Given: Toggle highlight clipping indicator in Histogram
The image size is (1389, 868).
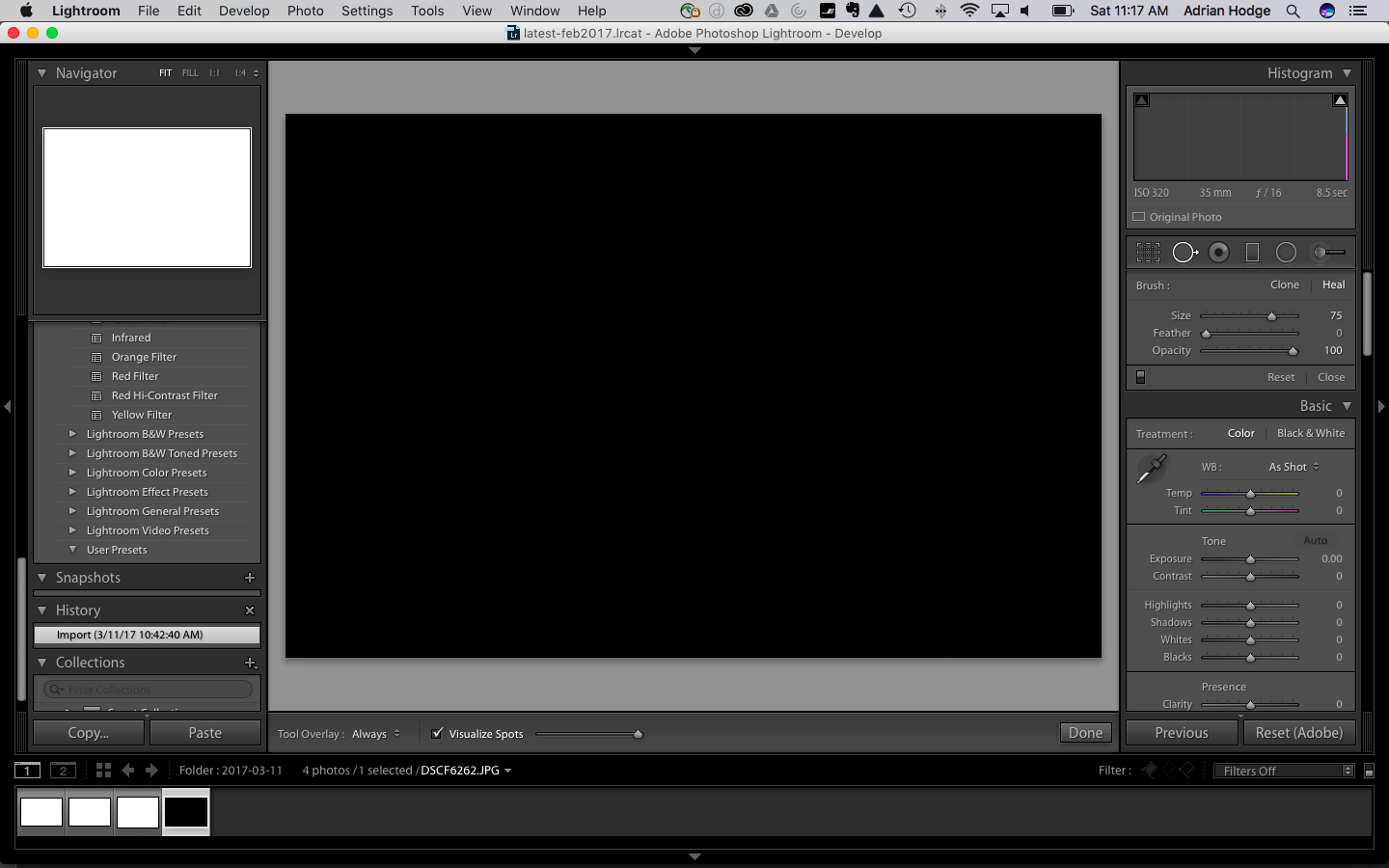Looking at the screenshot, I should click(x=1340, y=100).
